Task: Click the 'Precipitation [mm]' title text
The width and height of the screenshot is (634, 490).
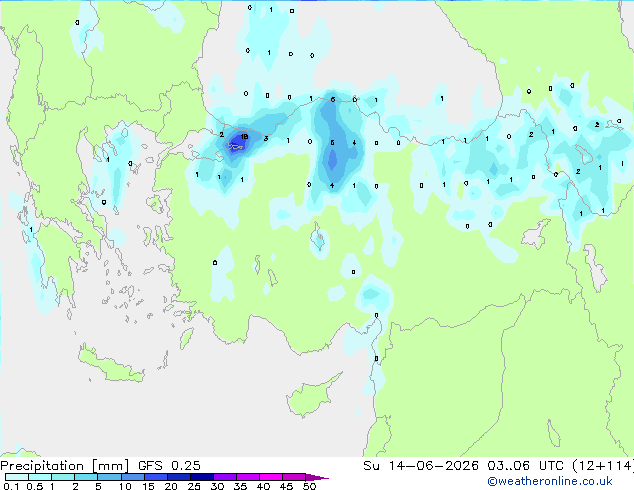Action: (65, 466)
